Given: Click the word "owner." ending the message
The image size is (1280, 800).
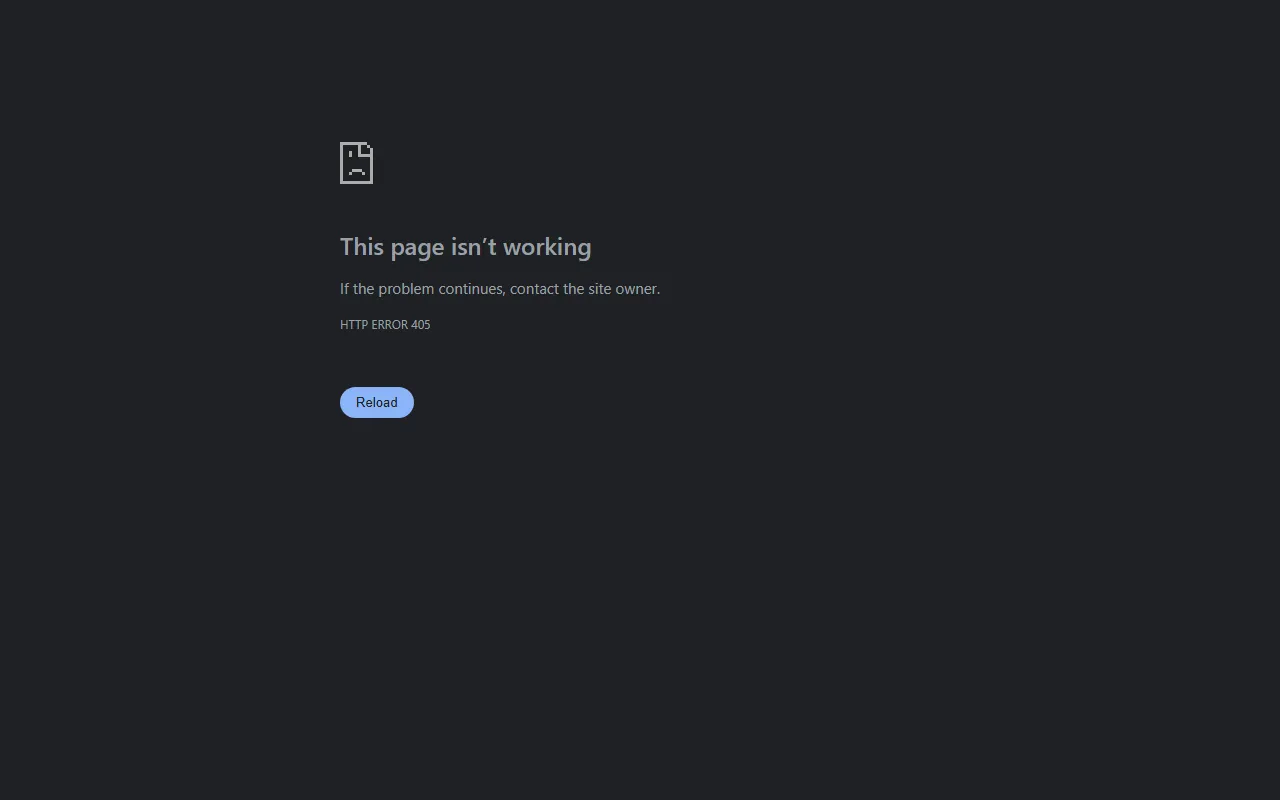Looking at the screenshot, I should (638, 289).
